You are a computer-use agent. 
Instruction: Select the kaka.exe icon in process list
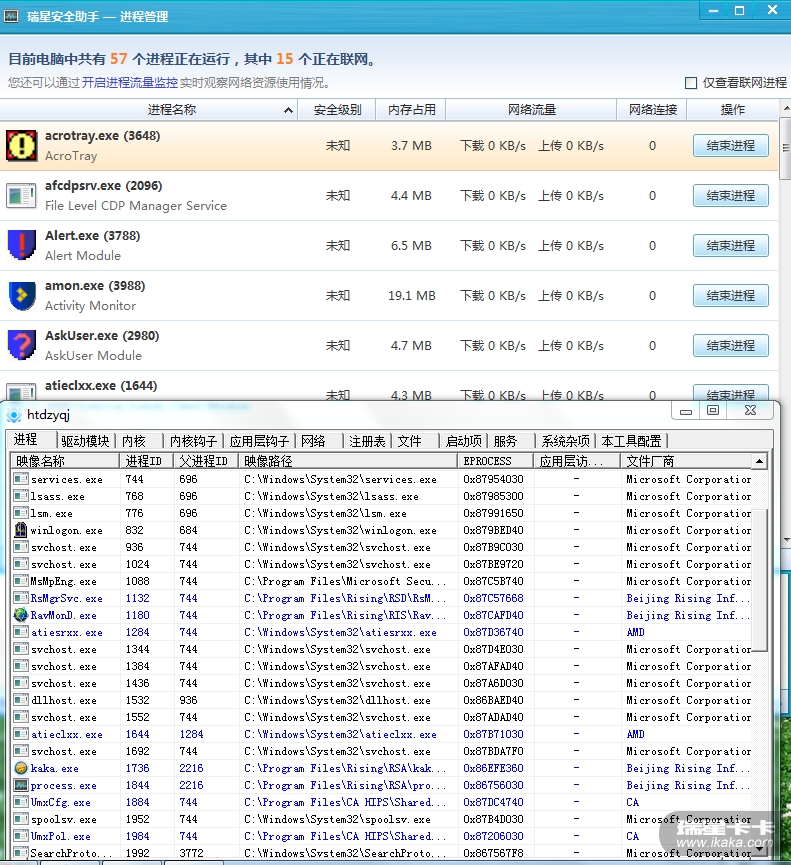(x=21, y=768)
